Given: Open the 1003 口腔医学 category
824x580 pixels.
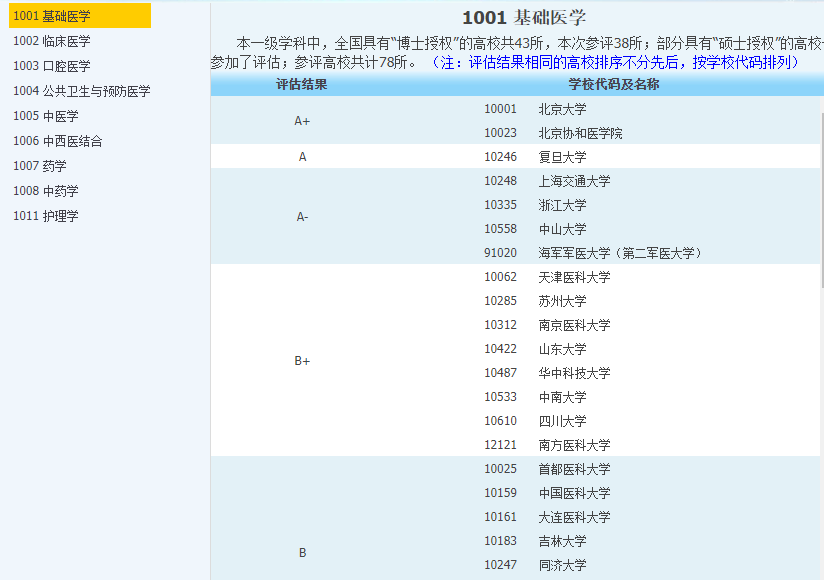Looking at the screenshot, I should (51, 66).
